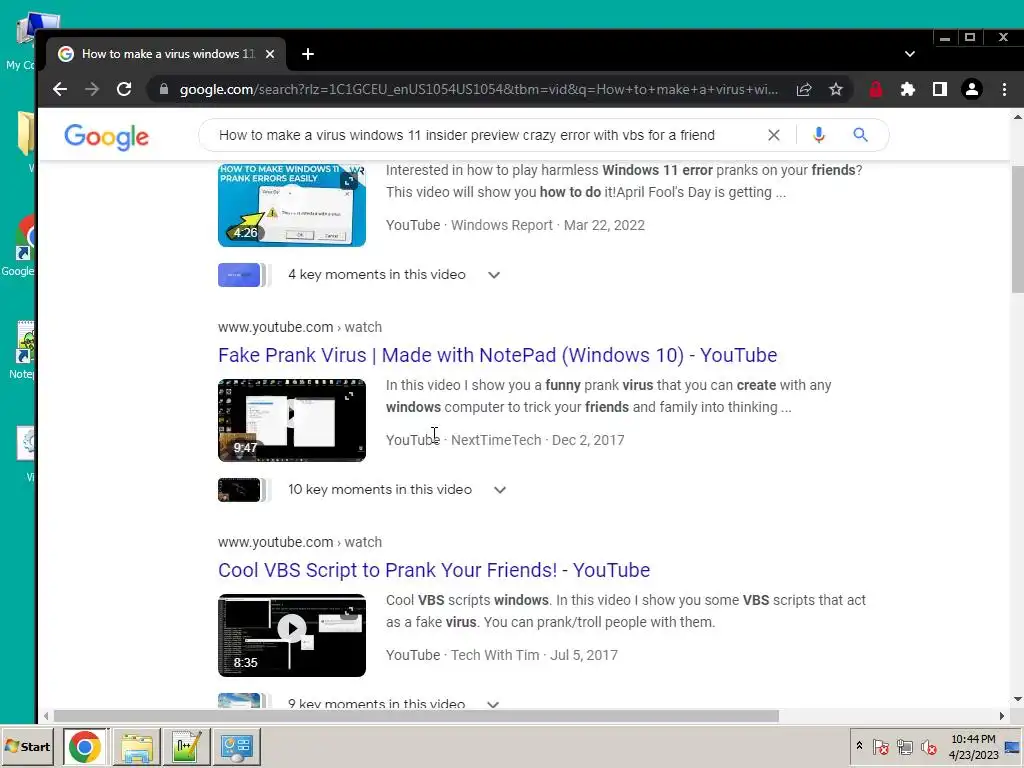Open the Chrome profile avatar

point(972,89)
